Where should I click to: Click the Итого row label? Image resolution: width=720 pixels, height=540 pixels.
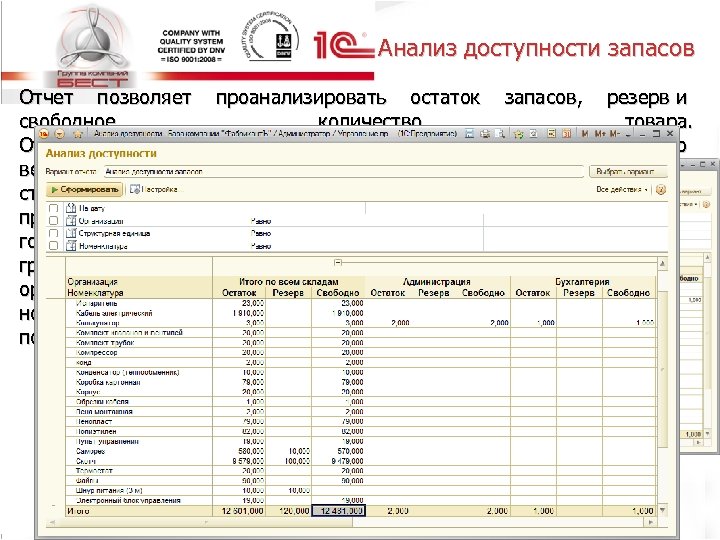coord(78,511)
